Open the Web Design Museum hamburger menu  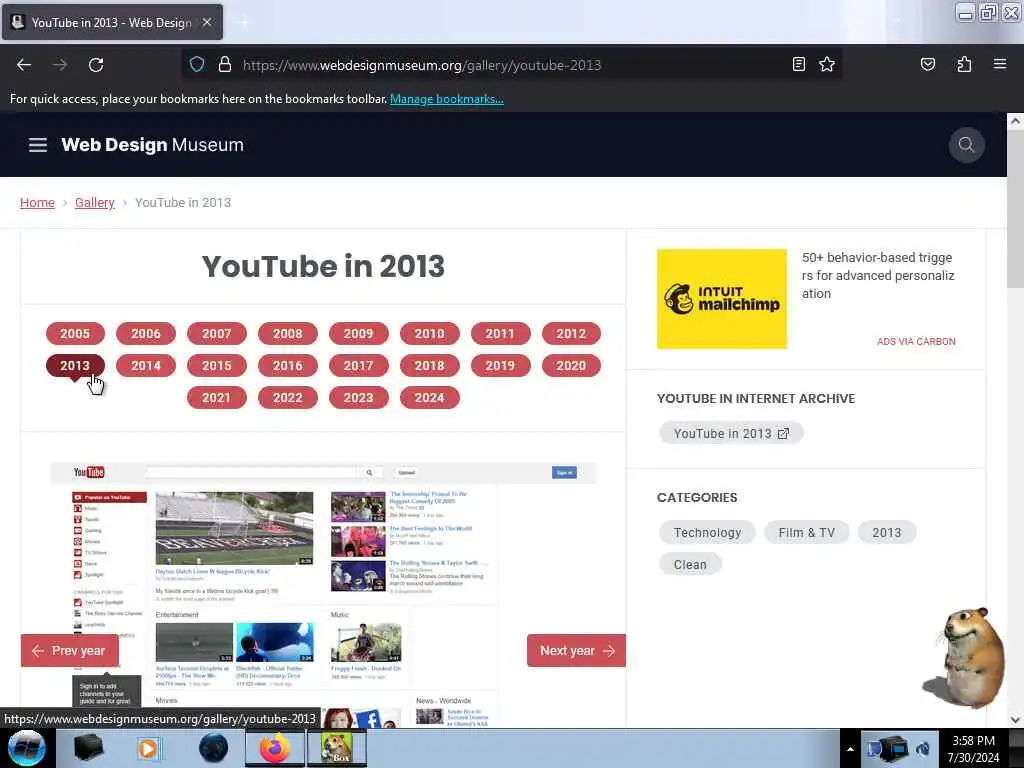pos(38,145)
